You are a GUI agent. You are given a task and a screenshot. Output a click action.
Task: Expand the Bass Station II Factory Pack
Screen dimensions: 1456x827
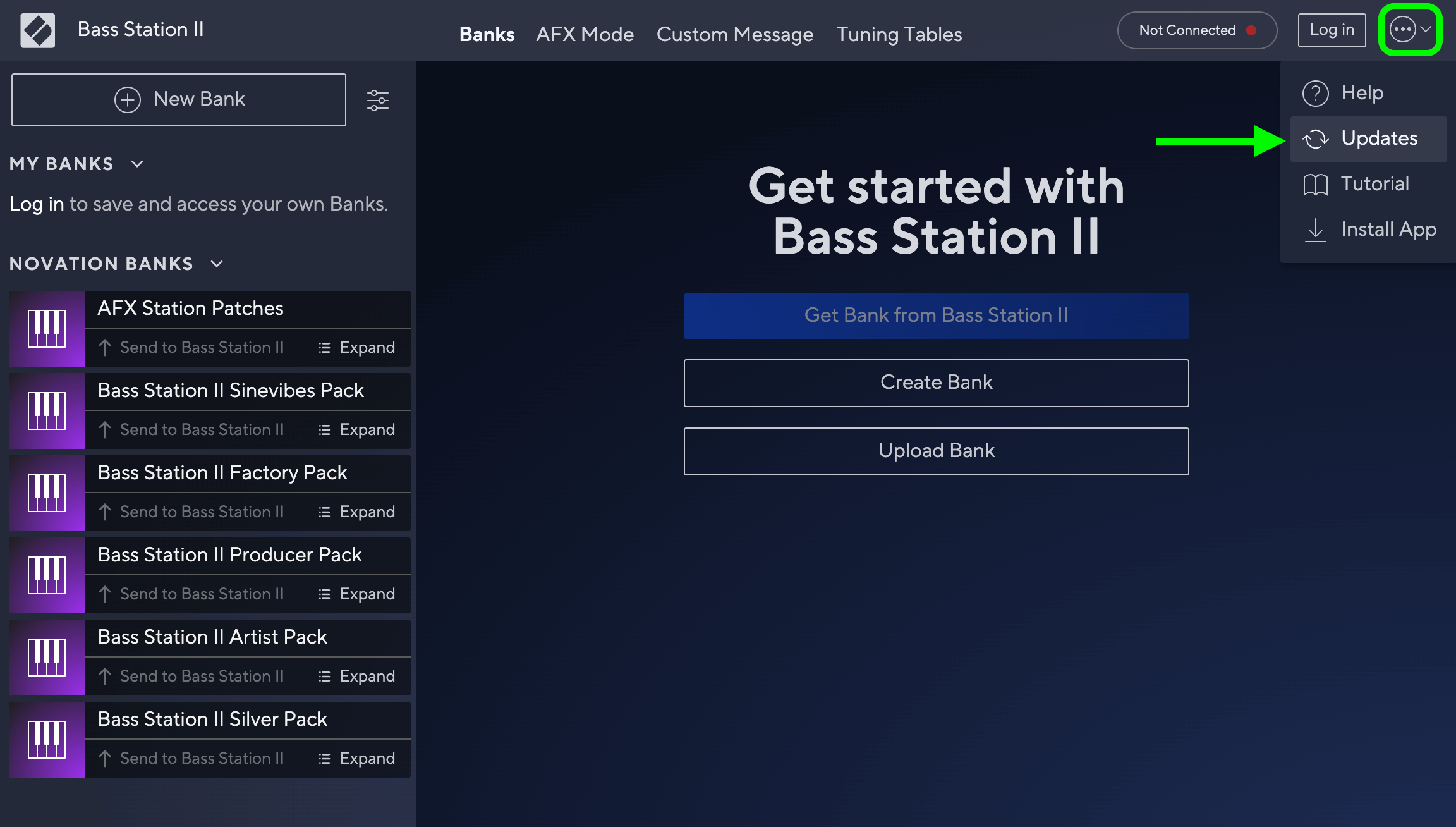point(357,512)
